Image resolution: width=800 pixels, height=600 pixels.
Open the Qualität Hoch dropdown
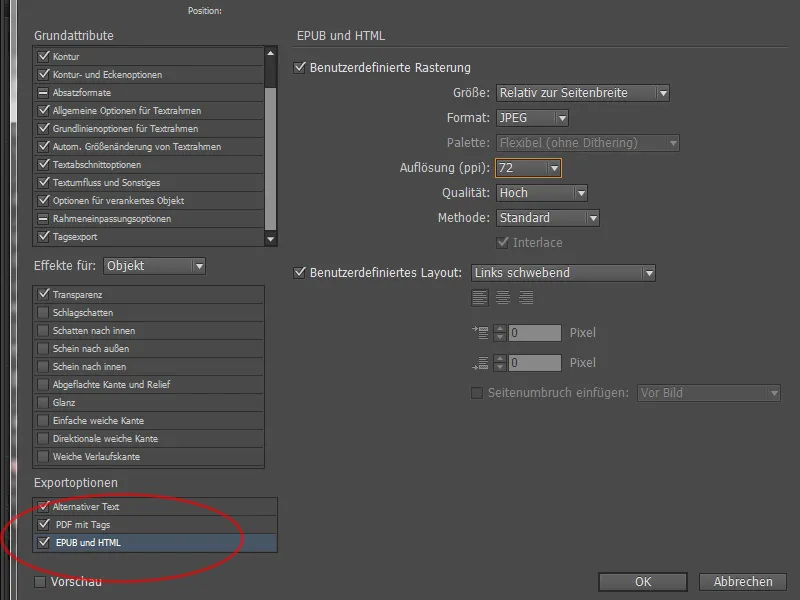[542, 193]
